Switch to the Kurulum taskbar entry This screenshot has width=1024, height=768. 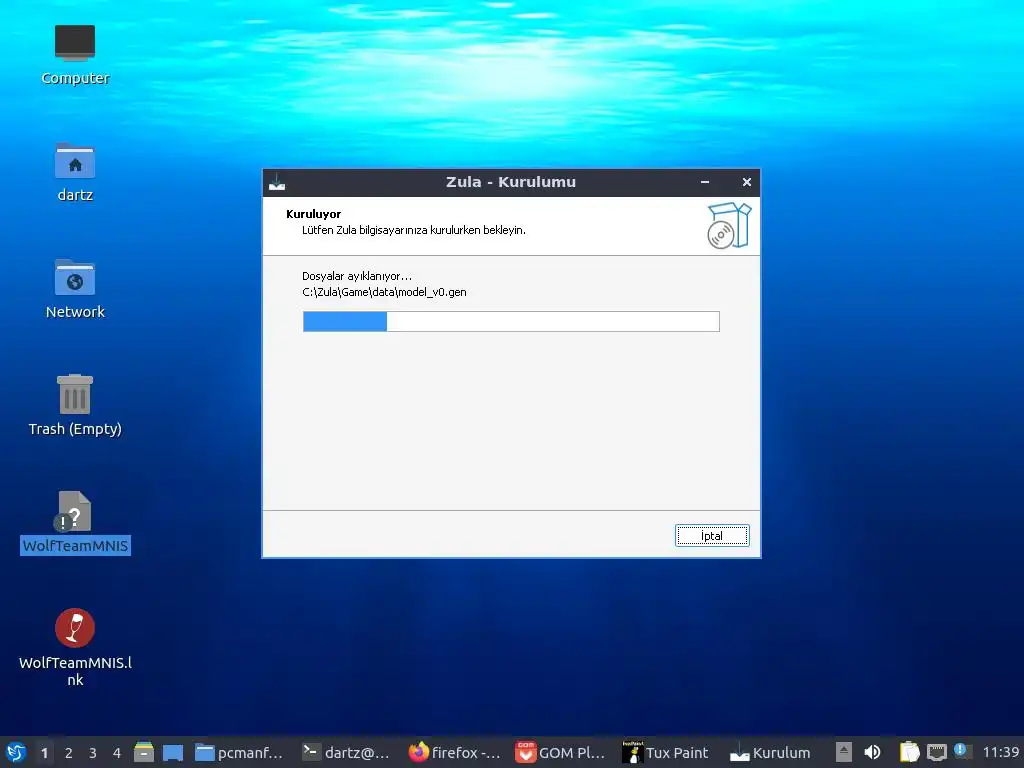pos(771,752)
